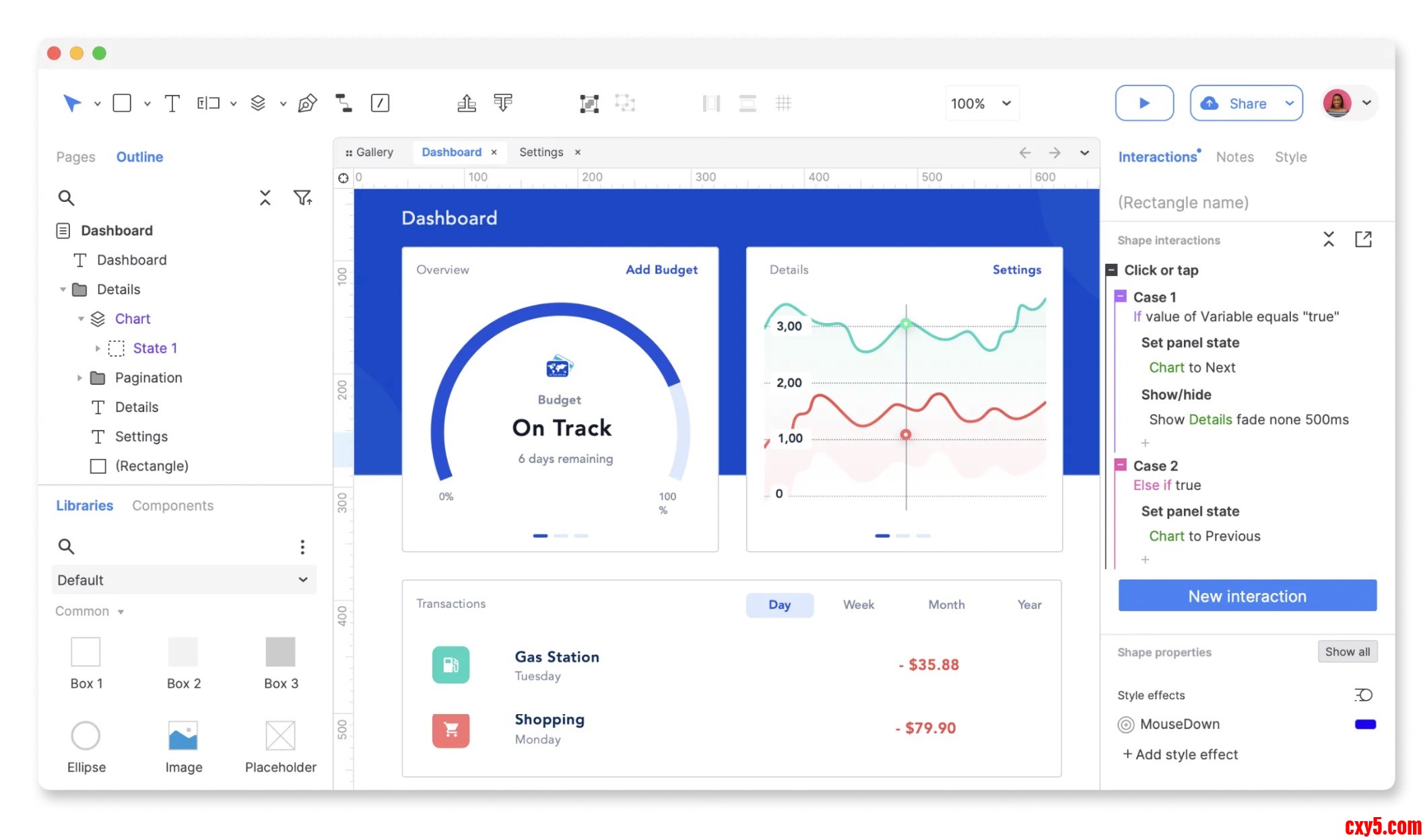Open the filter icon in Outline panel

click(x=302, y=198)
